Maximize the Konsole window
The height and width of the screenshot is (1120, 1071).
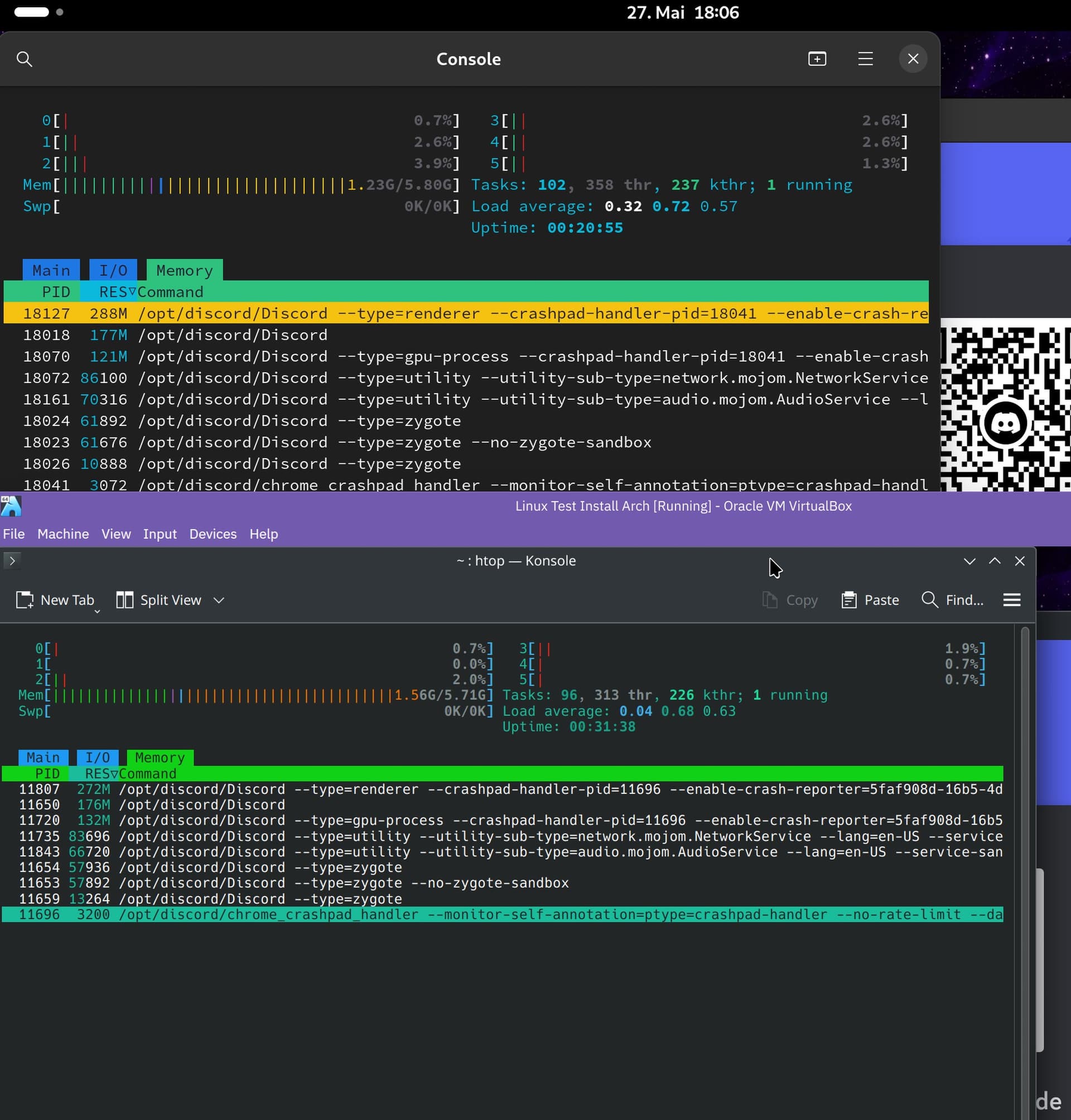pos(995,561)
